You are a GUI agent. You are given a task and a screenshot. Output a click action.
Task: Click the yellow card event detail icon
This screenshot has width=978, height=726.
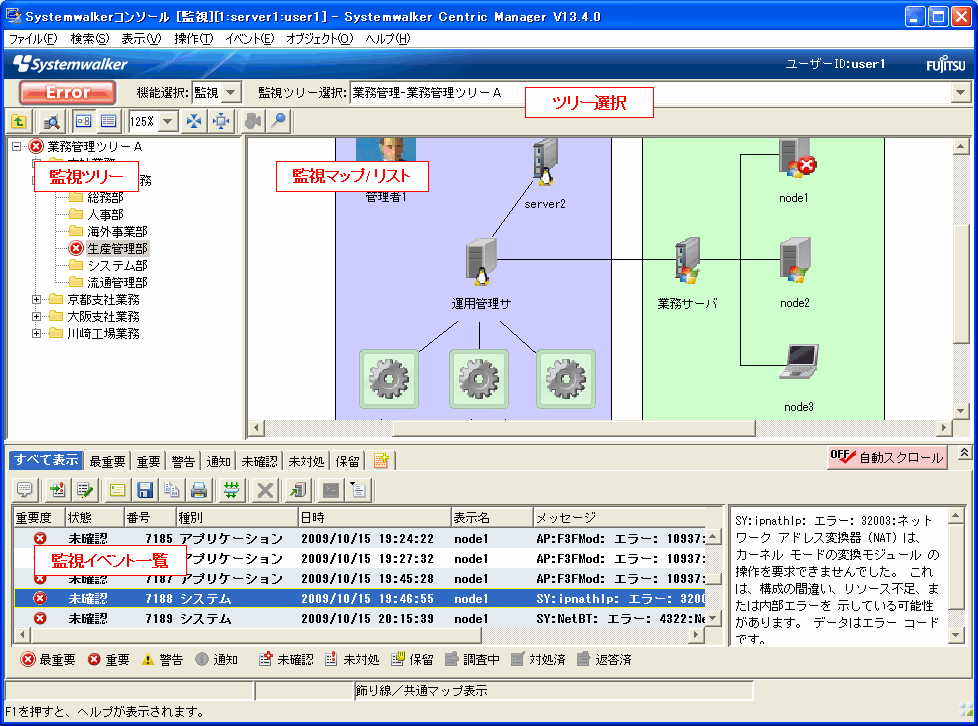pyautogui.click(x=117, y=490)
